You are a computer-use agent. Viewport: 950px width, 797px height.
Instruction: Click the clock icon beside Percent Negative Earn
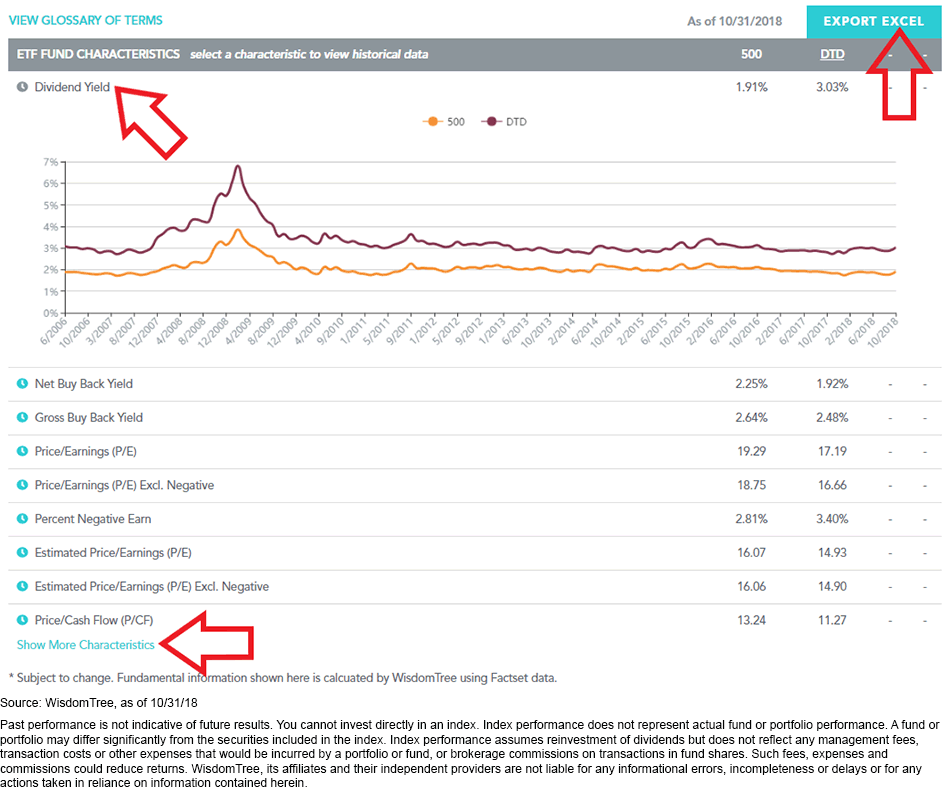pos(22,519)
